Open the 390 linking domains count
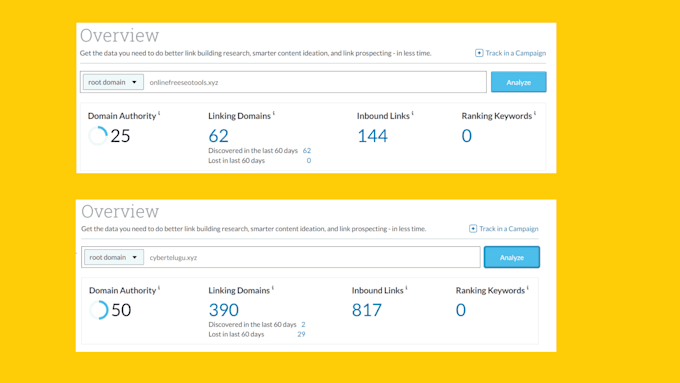 pyautogui.click(x=224, y=310)
